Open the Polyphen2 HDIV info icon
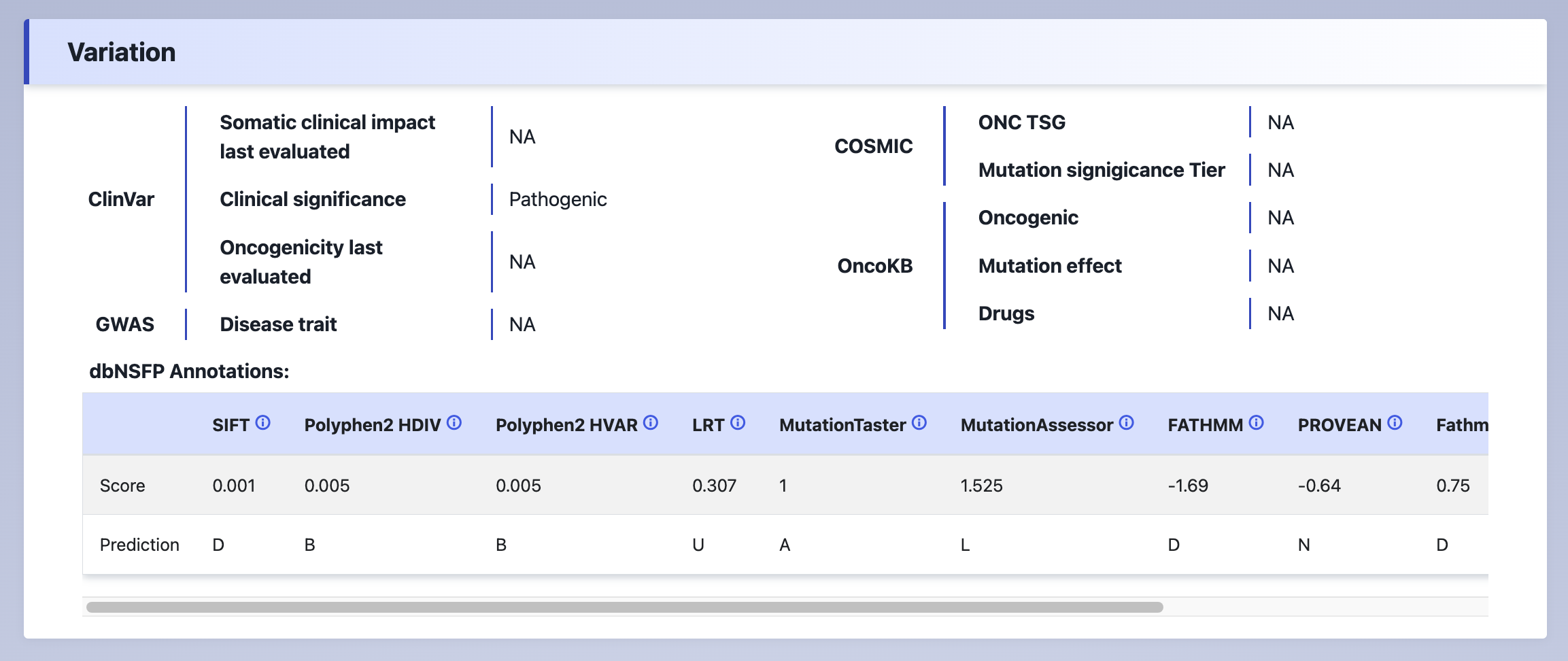Screen dimensions: 1568x661 (x=454, y=423)
